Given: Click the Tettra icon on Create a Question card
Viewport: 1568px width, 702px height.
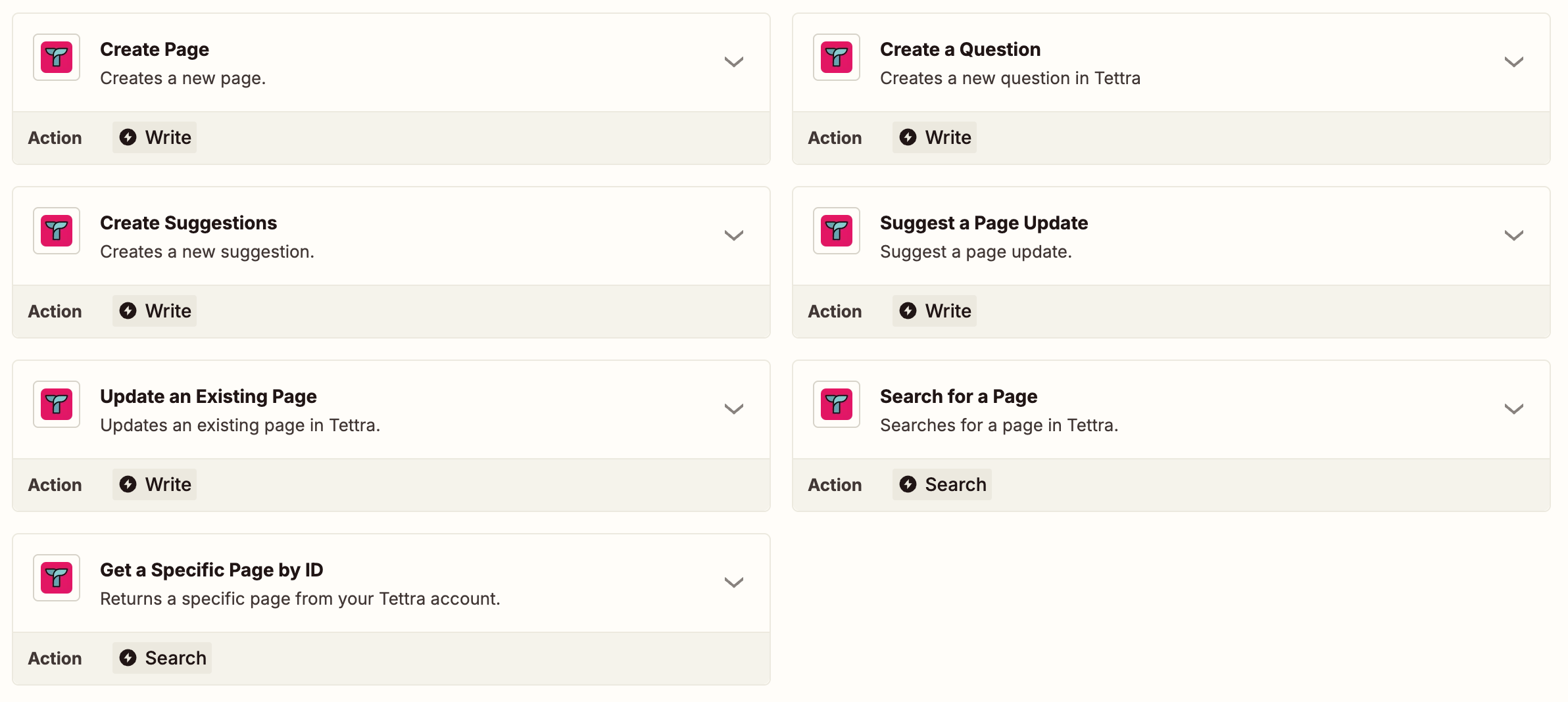Looking at the screenshot, I should click(x=837, y=57).
